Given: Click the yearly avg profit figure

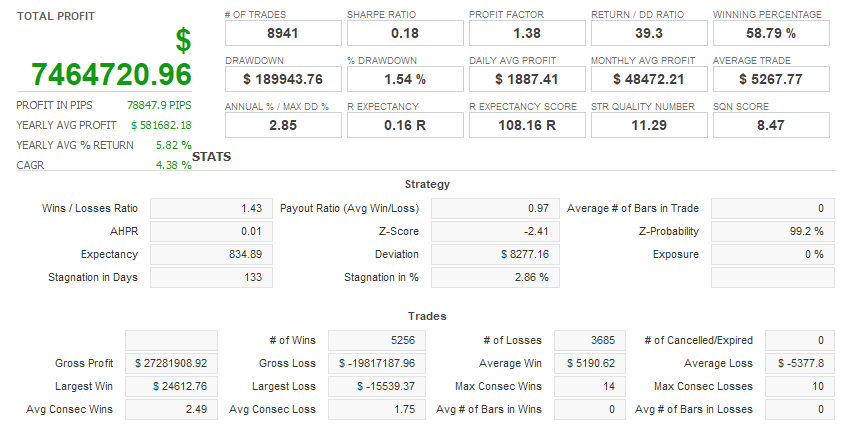Looking at the screenshot, I should coord(161,125).
